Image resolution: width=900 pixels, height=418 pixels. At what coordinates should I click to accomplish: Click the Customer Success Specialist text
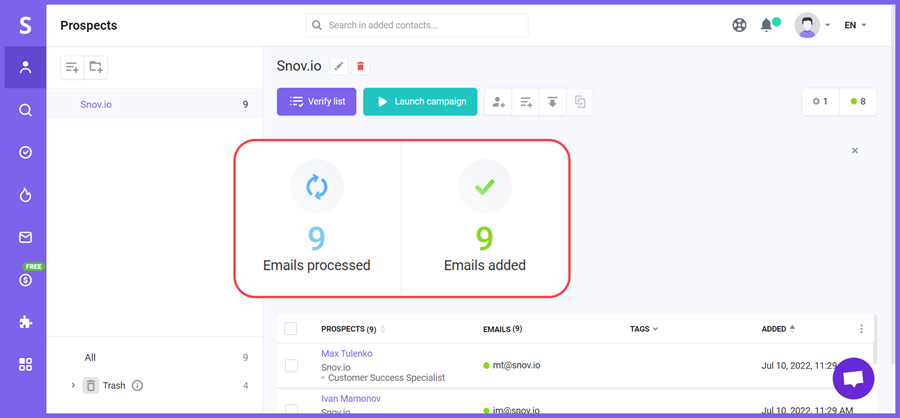click(x=386, y=378)
